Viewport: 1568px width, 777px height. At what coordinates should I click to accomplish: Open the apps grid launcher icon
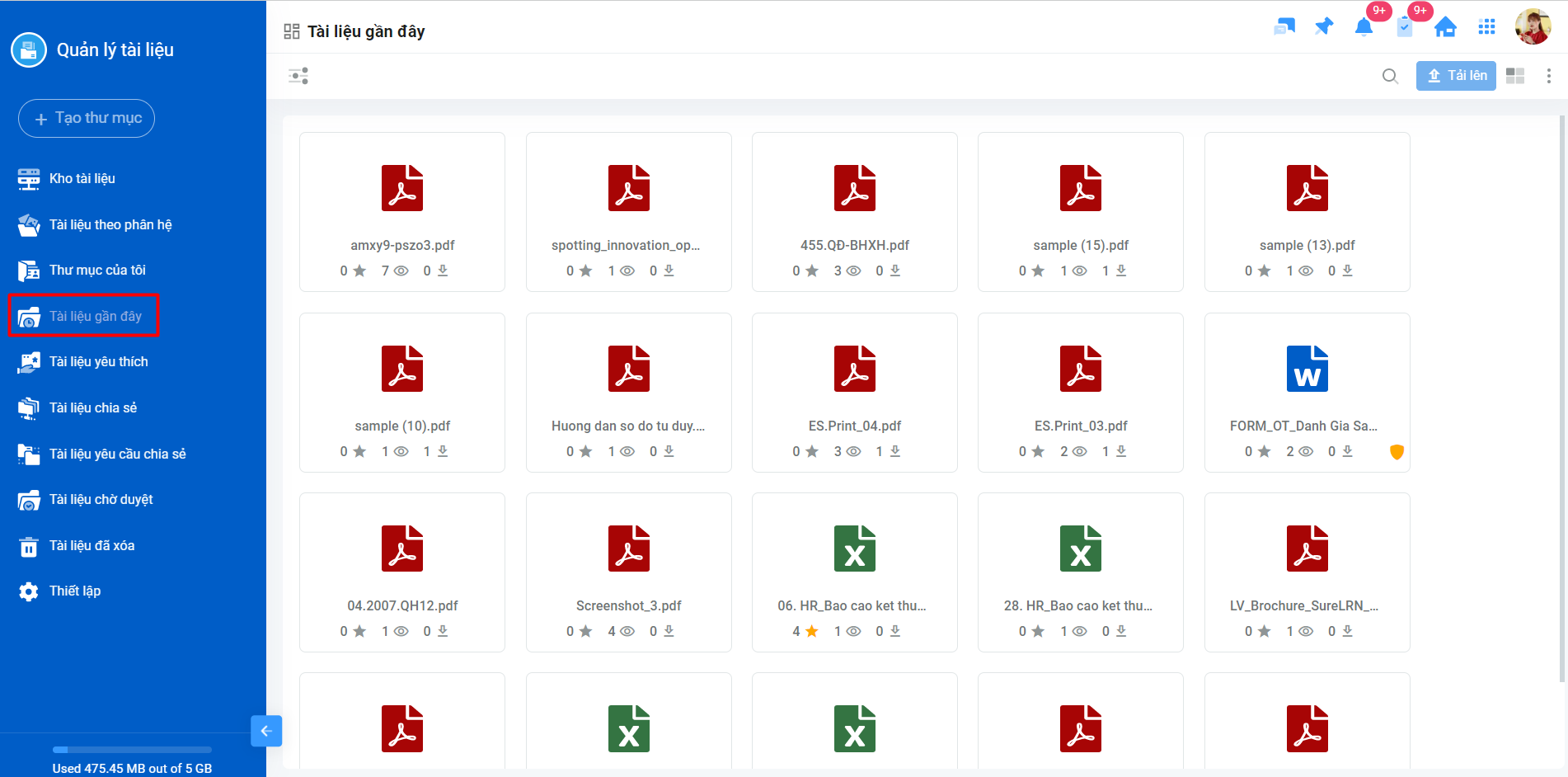click(1486, 27)
